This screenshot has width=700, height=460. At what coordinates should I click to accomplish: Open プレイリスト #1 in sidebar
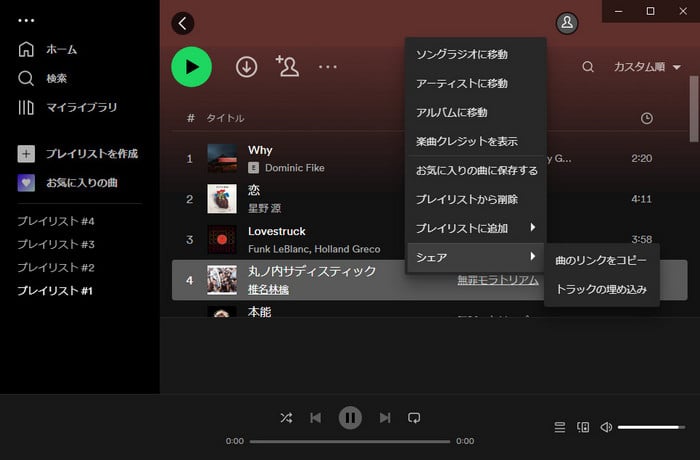55,291
